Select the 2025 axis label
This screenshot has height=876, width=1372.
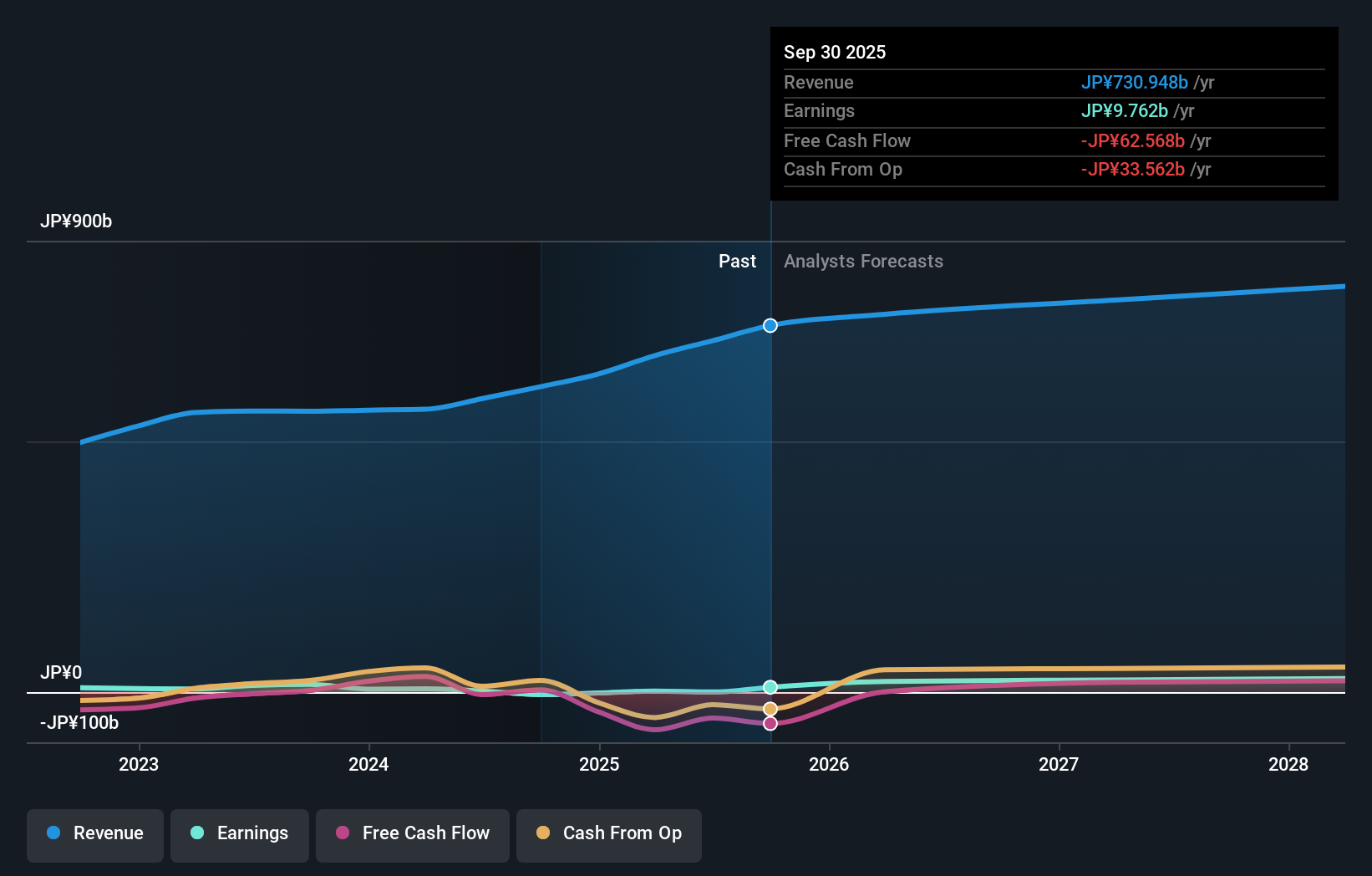click(x=599, y=763)
